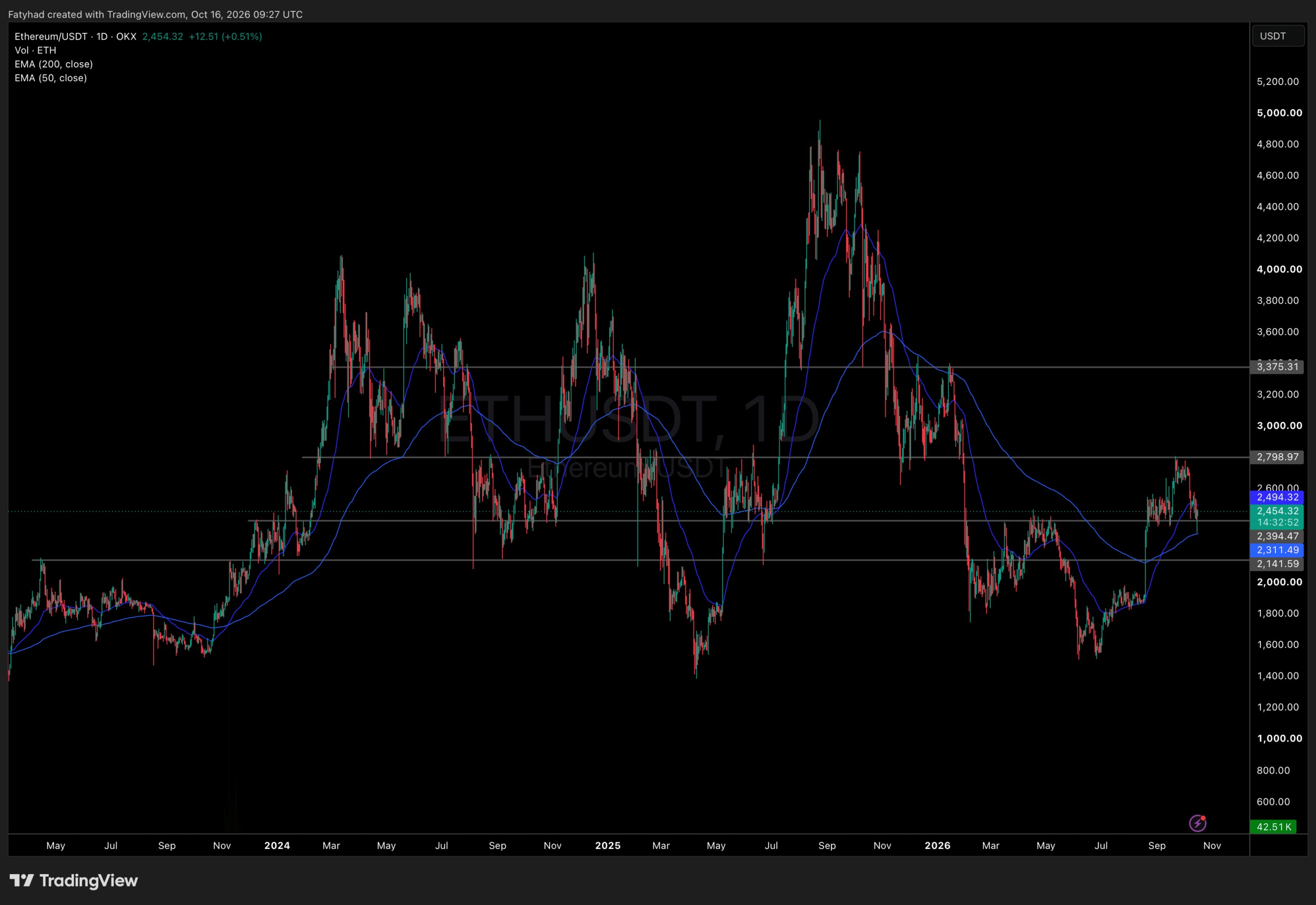Viewport: 1316px width, 905px height.
Task: Click the TradingView logo at bottom
Action: tap(74, 881)
